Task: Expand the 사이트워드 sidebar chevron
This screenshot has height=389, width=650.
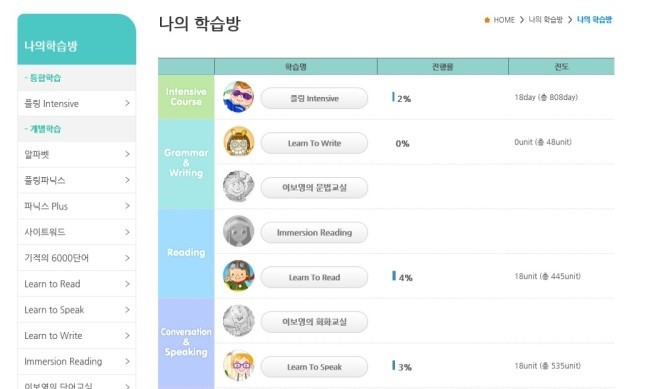Action: pyautogui.click(x=127, y=232)
